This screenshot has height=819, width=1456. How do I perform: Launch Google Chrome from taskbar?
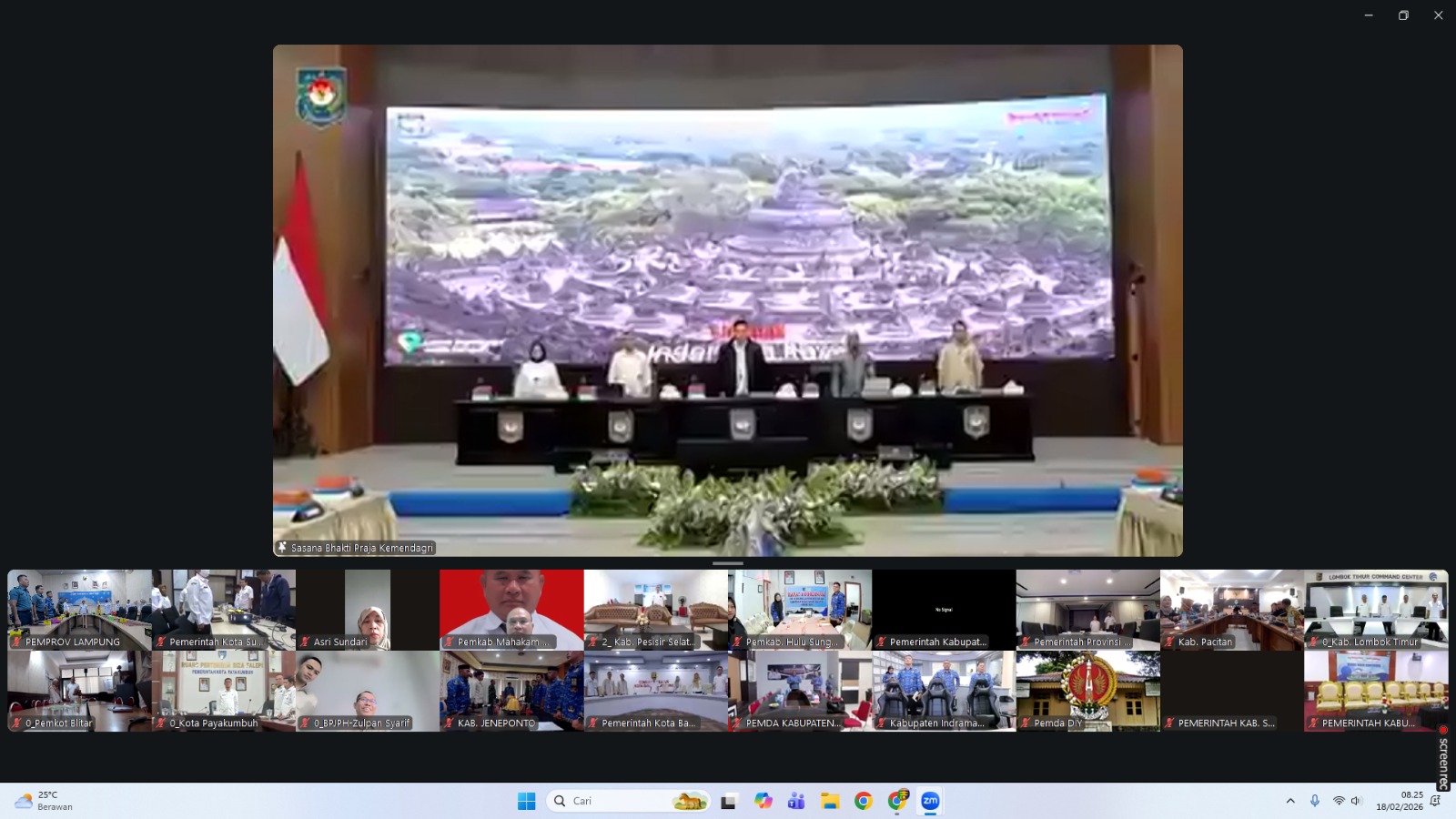click(x=864, y=801)
